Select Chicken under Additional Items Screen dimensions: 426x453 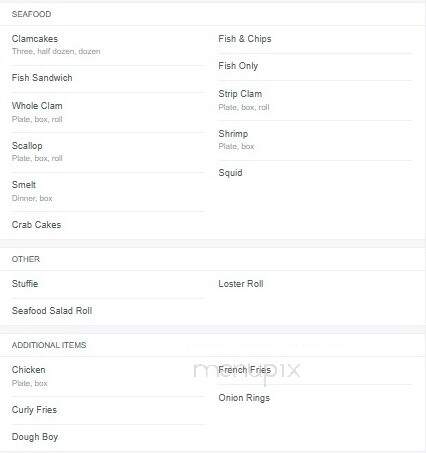[29, 370]
